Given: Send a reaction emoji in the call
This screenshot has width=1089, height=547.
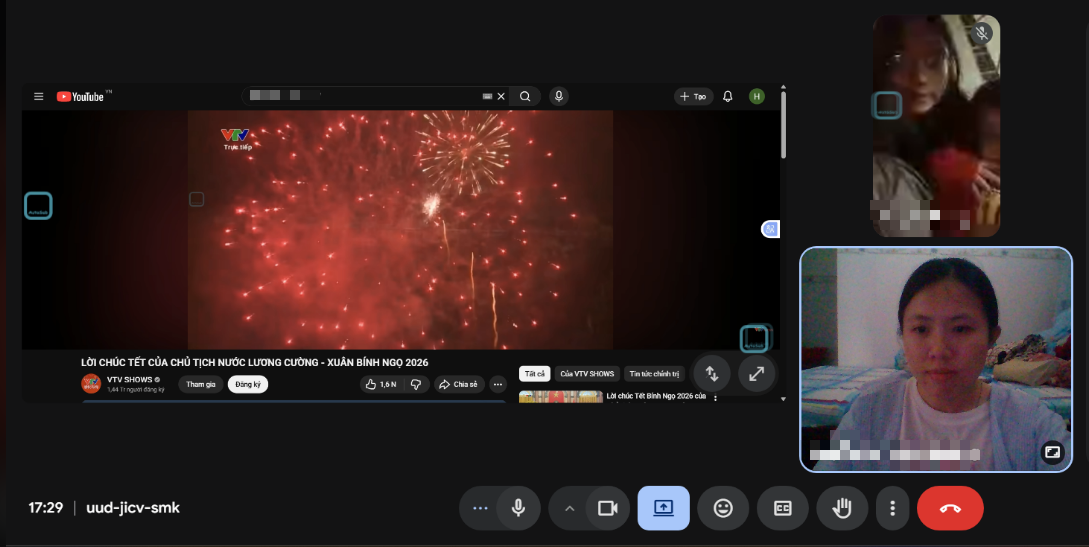Looking at the screenshot, I should tap(723, 508).
